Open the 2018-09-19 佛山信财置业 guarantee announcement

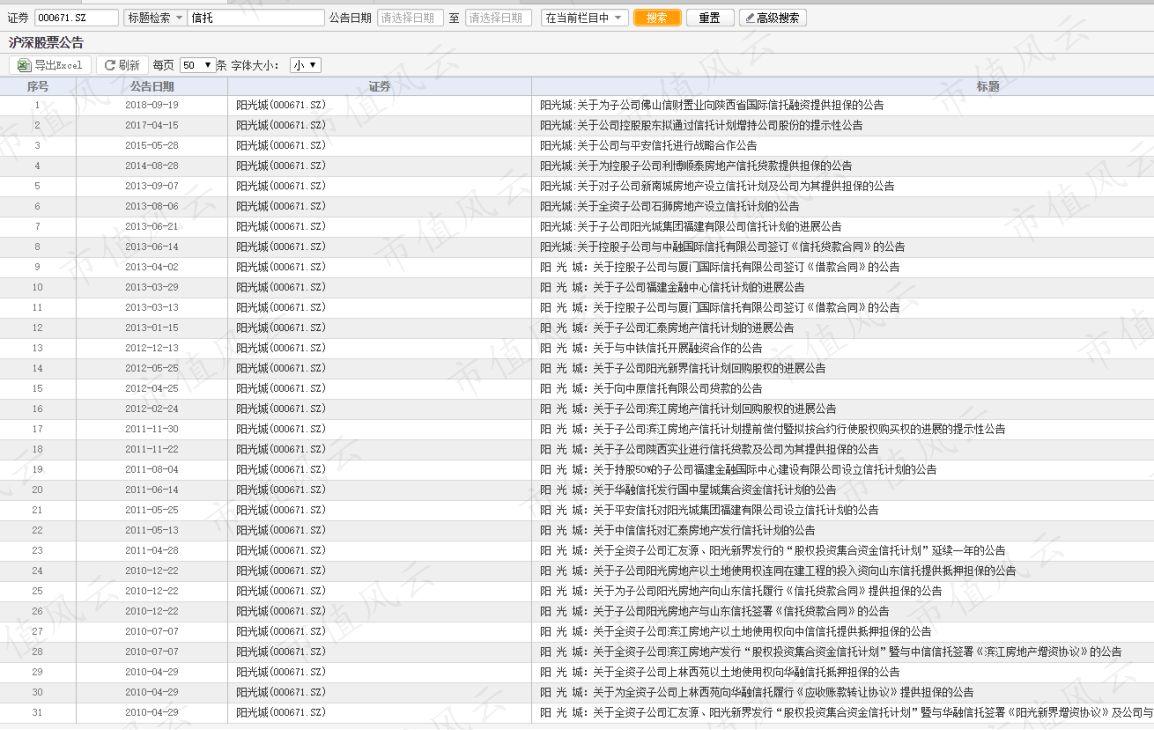coord(712,105)
